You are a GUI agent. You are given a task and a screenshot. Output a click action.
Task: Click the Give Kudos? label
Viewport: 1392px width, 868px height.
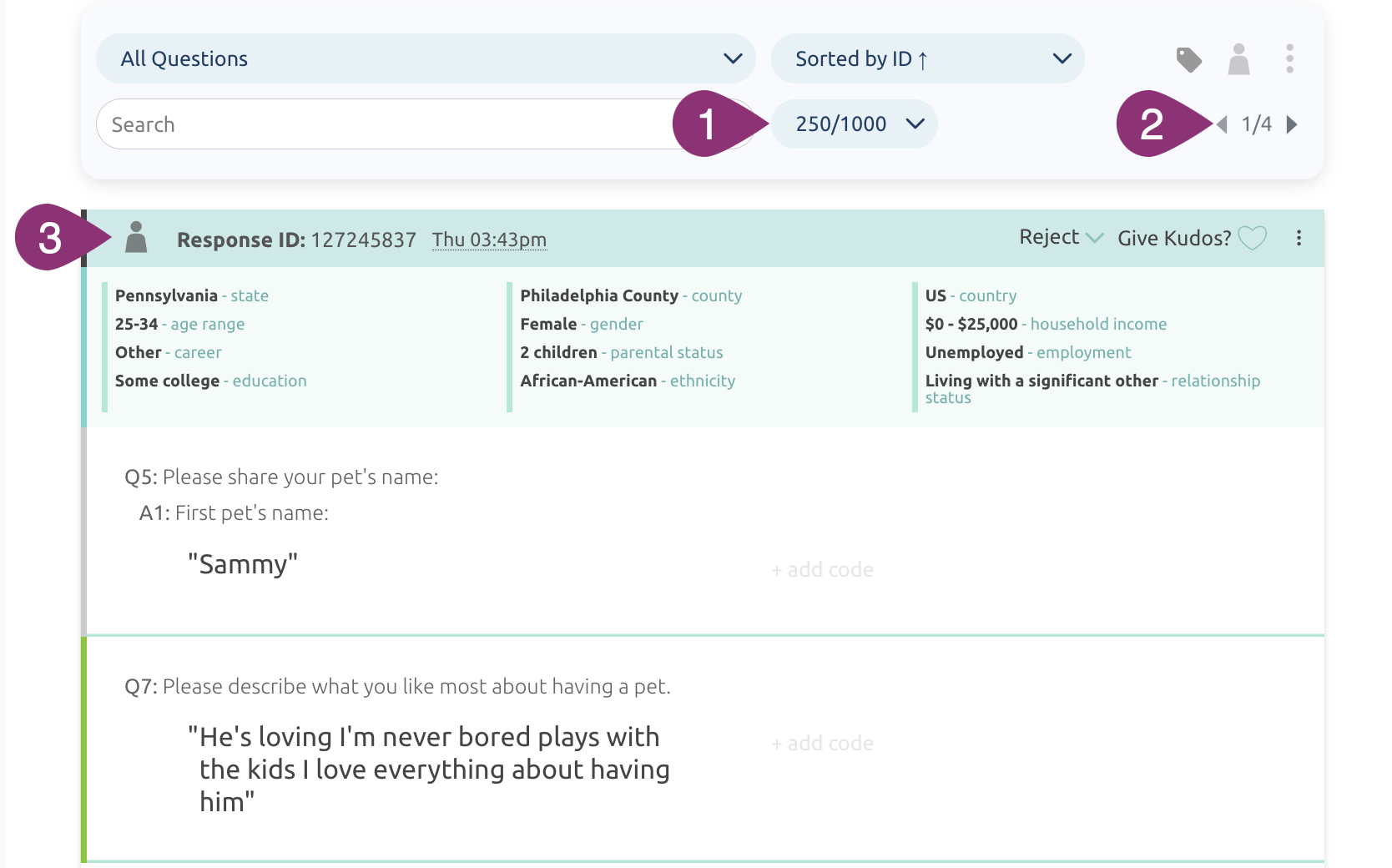[1174, 238]
